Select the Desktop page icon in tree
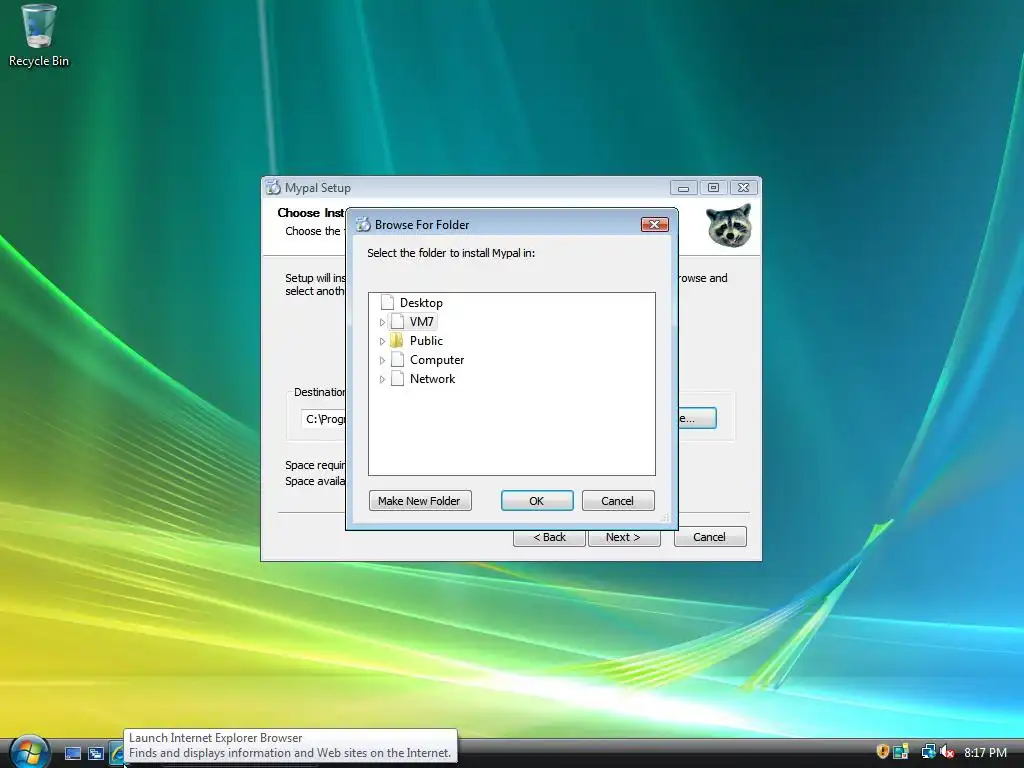 387,302
